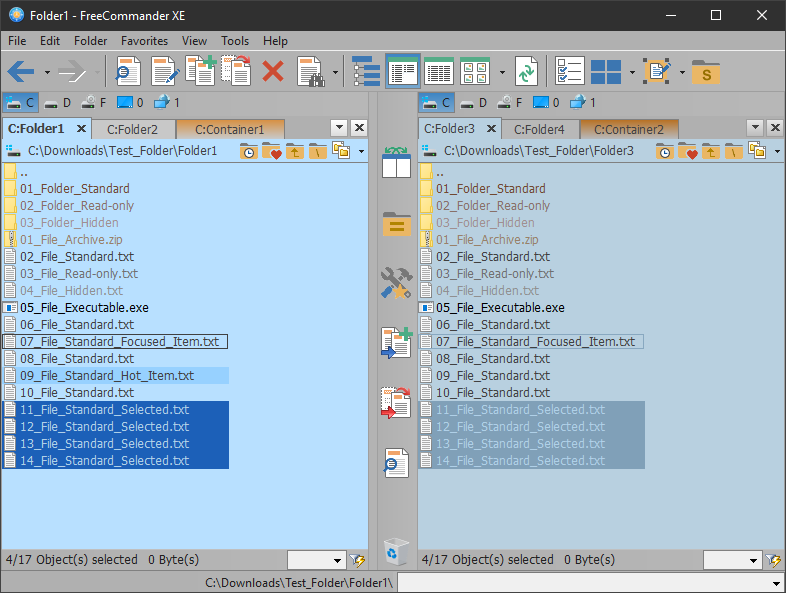786x593 pixels.
Task: Open the View file toolbar icon
Action: 127,71
